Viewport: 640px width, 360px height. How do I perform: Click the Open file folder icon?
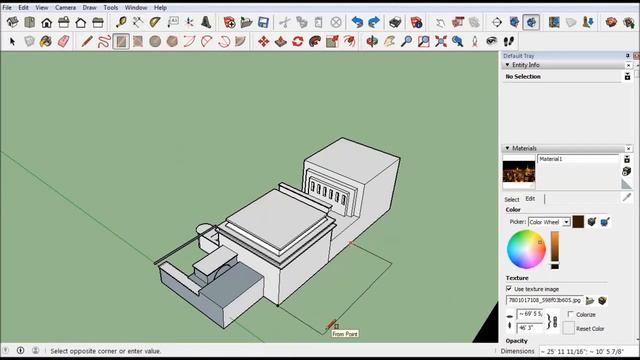point(246,22)
